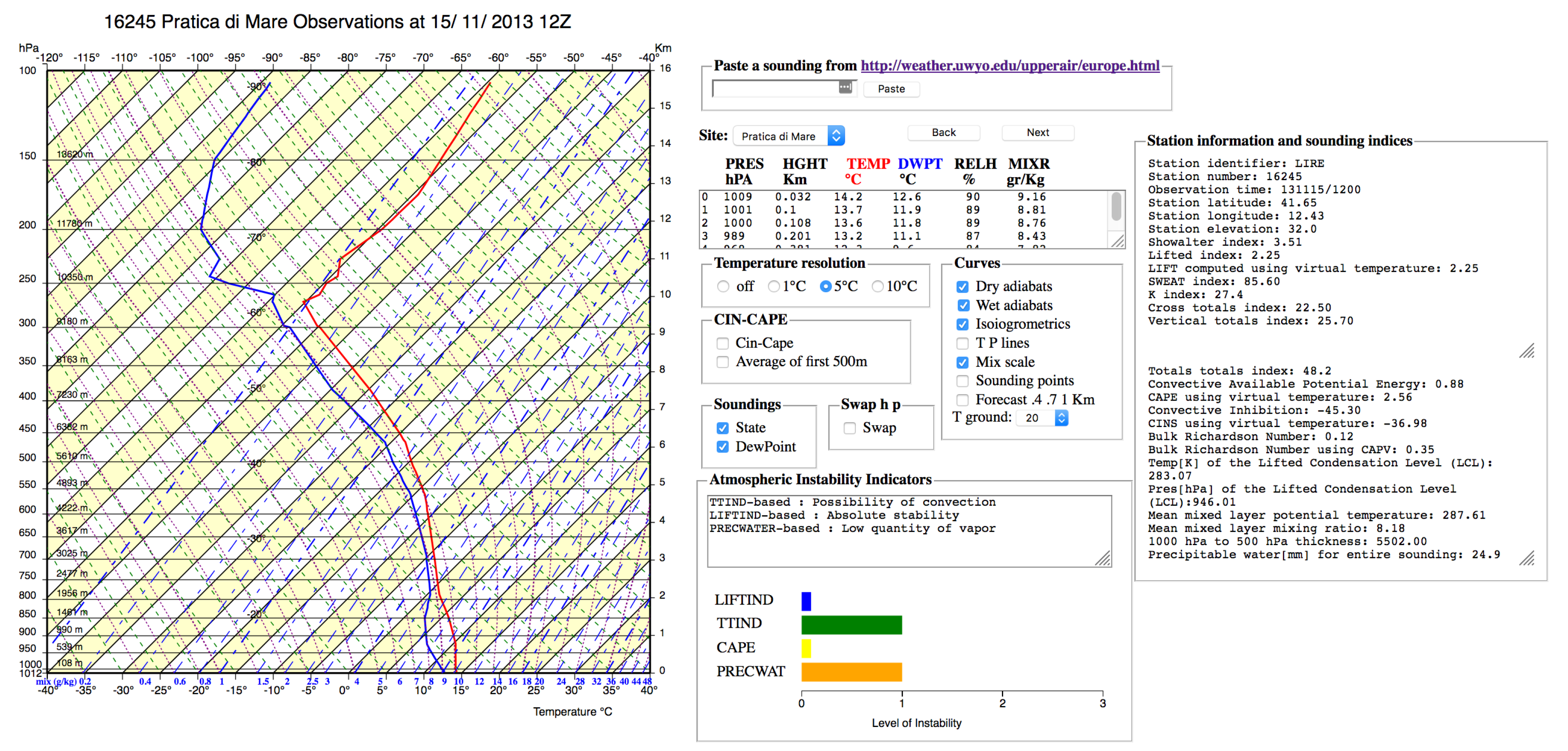The image size is (1568, 751).
Task: Click the Next button
Action: coord(1038,133)
